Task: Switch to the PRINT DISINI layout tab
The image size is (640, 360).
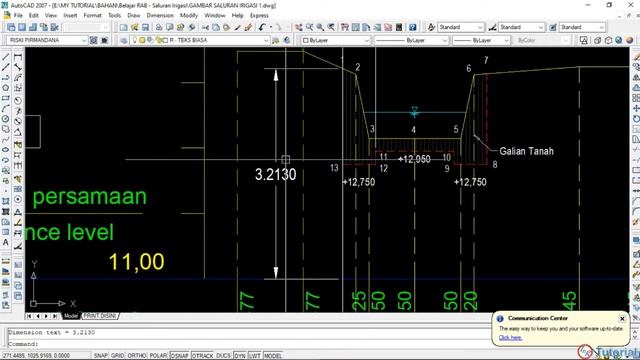Action: click(x=100, y=316)
